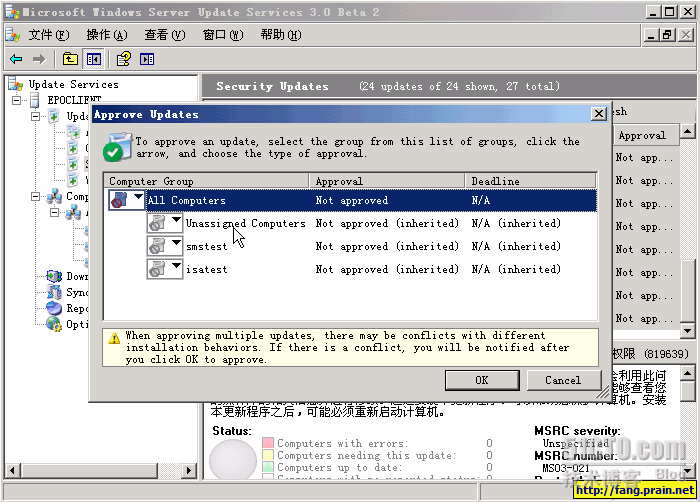
Task: Click the document icon left of 文件 menu
Action: click(x=12, y=35)
